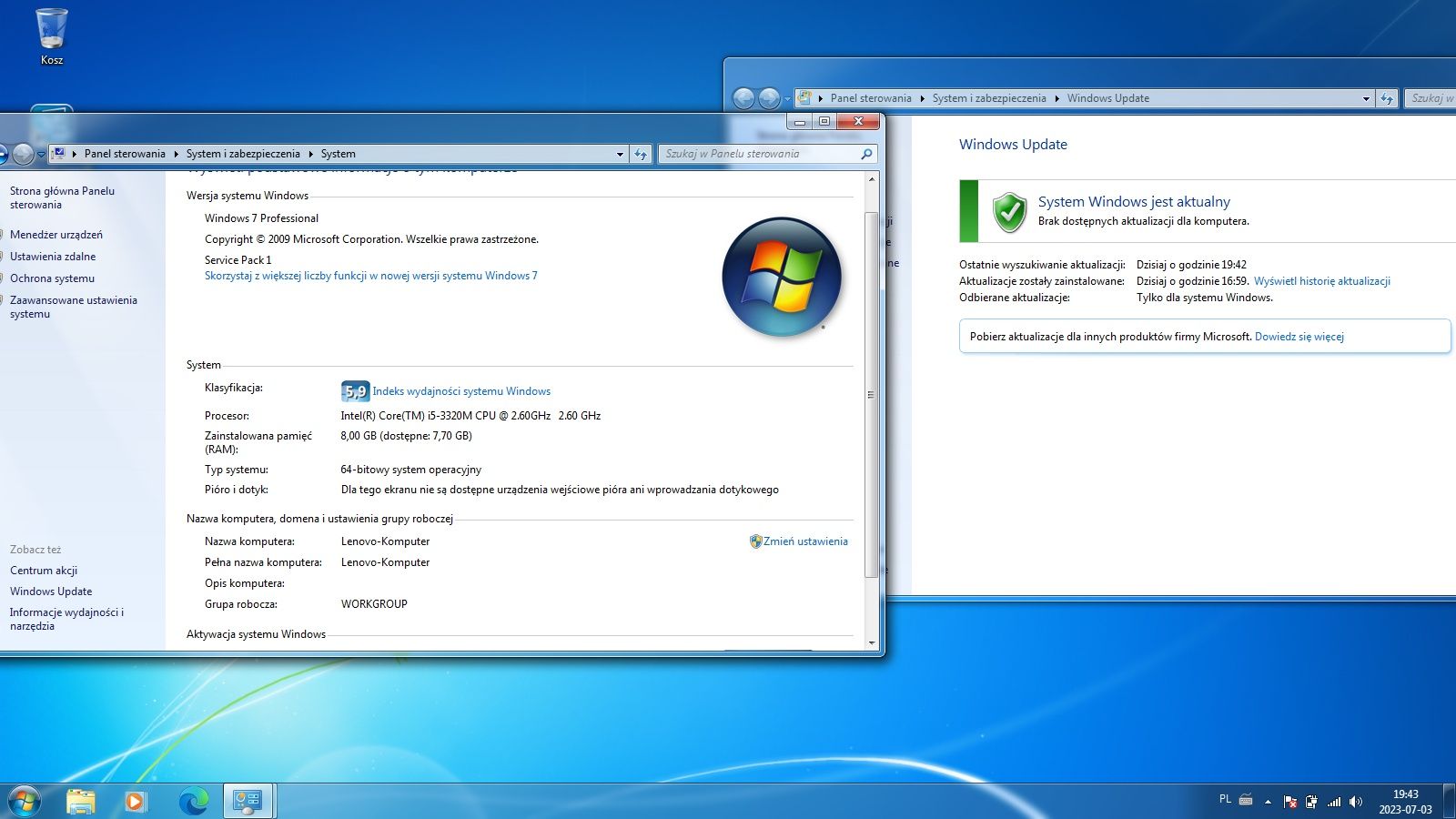
Task: Click the Windows Start orb
Action: (x=25, y=801)
